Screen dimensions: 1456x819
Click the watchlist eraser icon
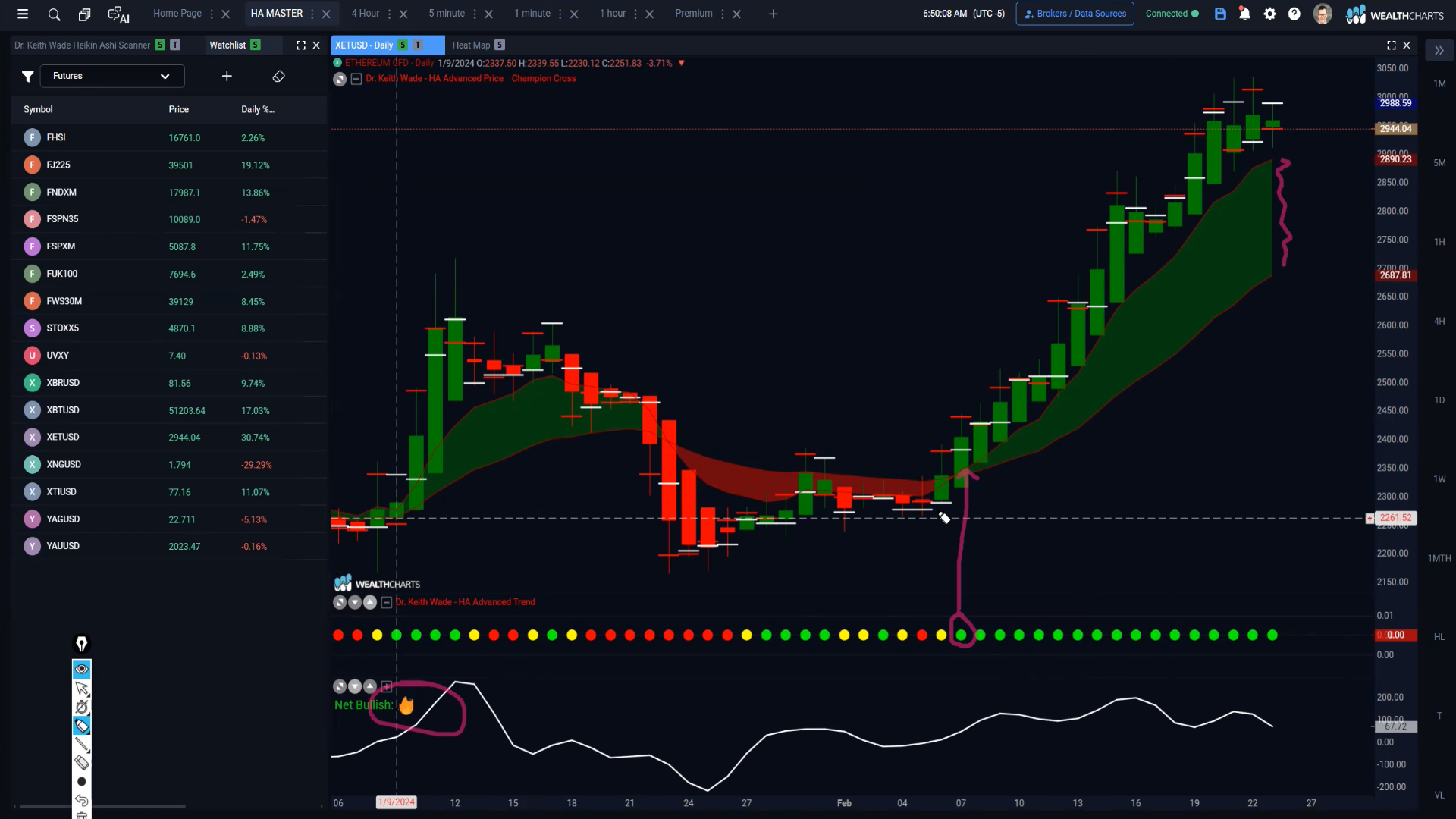point(278,76)
